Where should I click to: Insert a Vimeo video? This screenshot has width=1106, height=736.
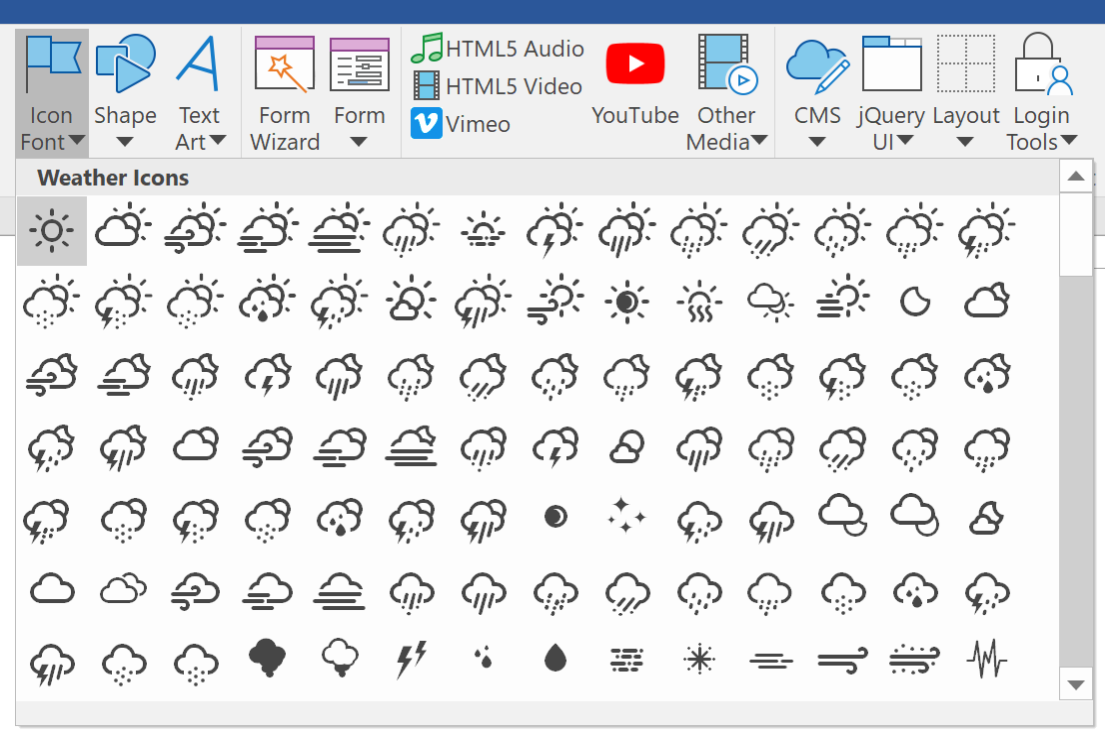click(x=461, y=124)
